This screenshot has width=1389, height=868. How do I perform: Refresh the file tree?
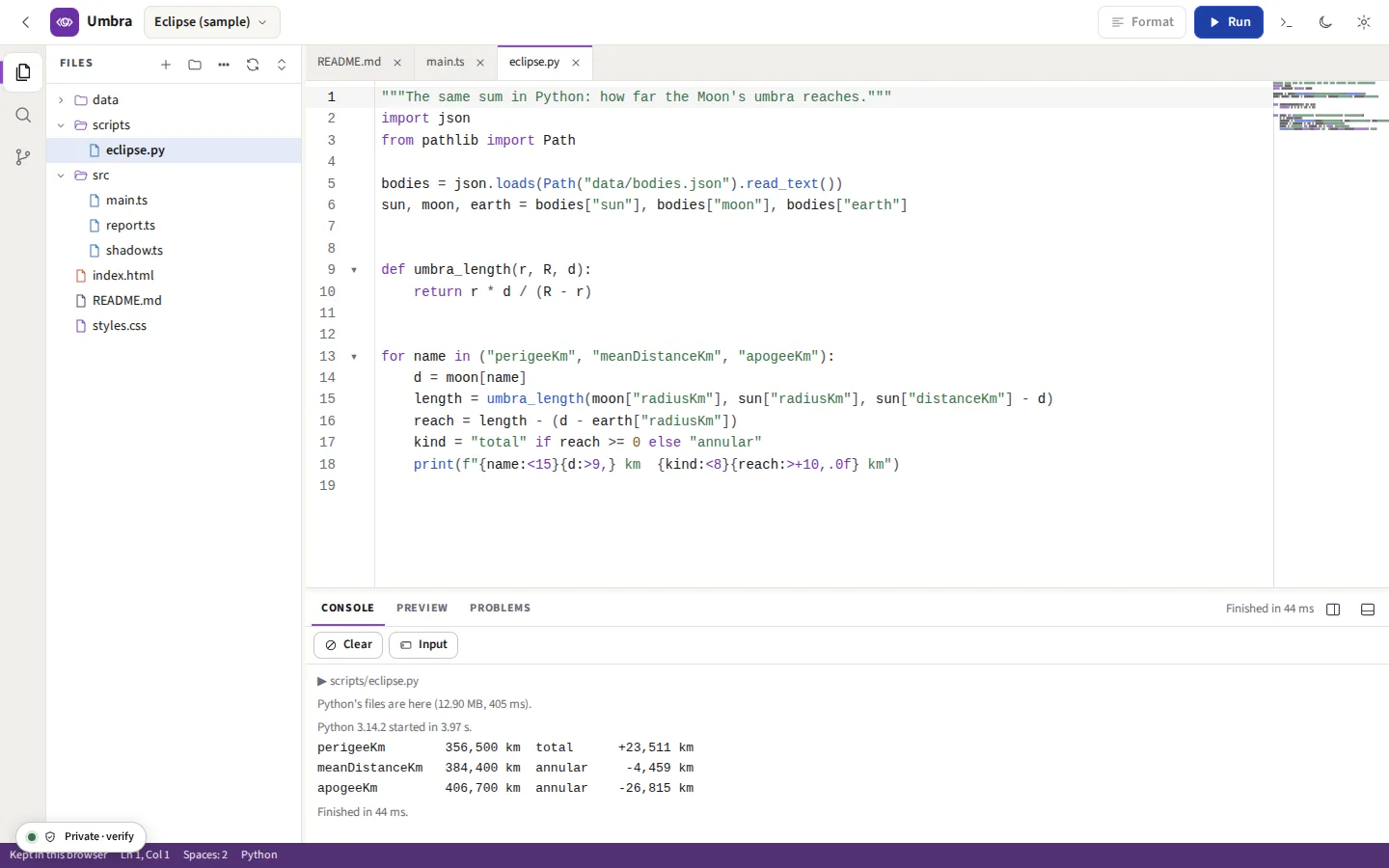pyautogui.click(x=253, y=65)
